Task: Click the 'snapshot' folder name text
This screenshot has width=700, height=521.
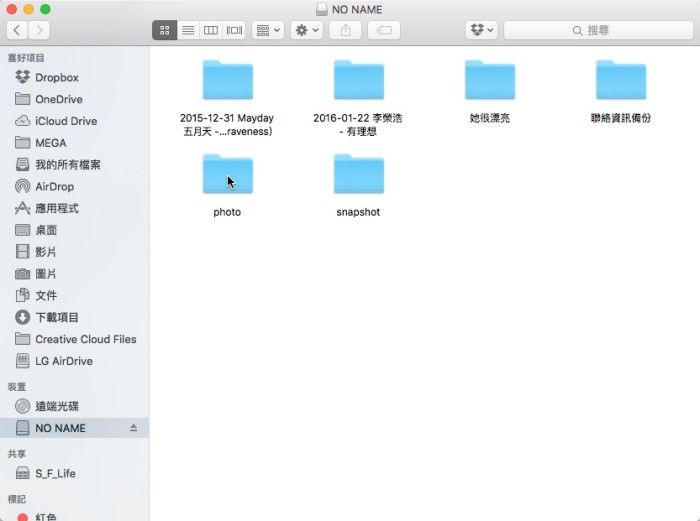Action: (358, 212)
